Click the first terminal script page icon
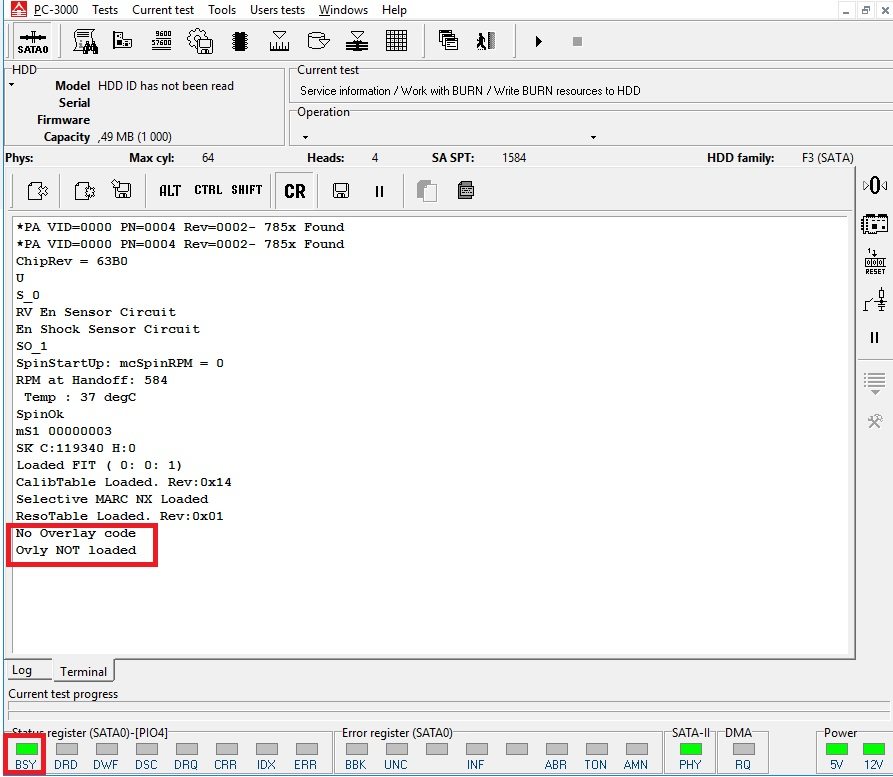Screen dimensions: 893x777 point(38,190)
